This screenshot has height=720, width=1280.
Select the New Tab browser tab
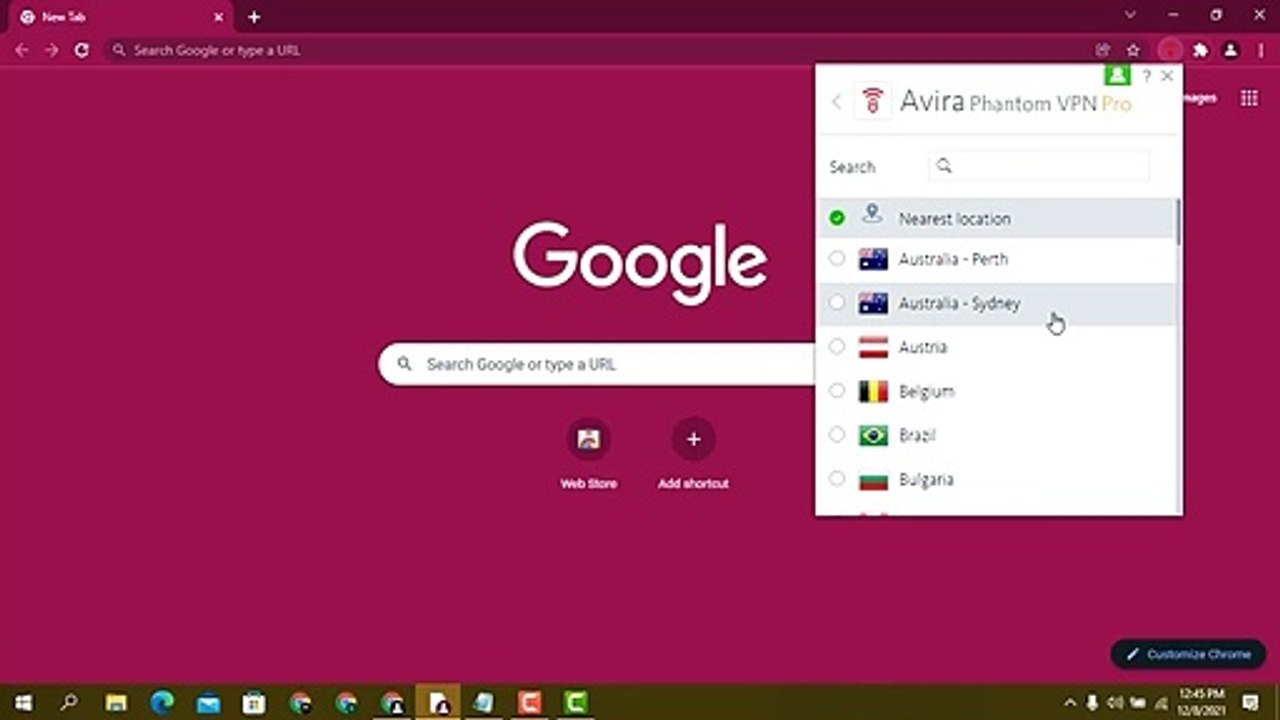pos(120,17)
